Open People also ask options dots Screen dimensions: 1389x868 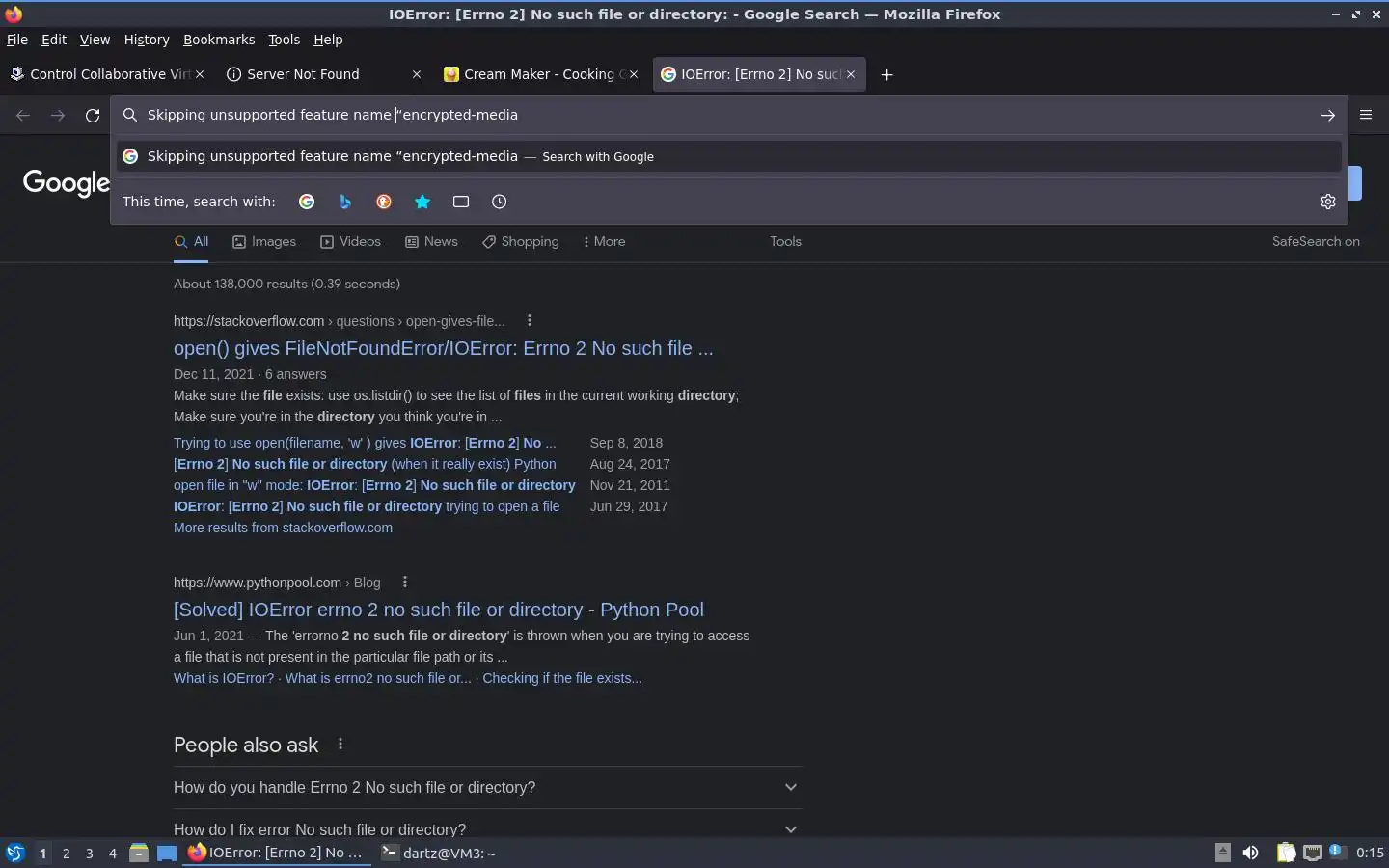[340, 744]
